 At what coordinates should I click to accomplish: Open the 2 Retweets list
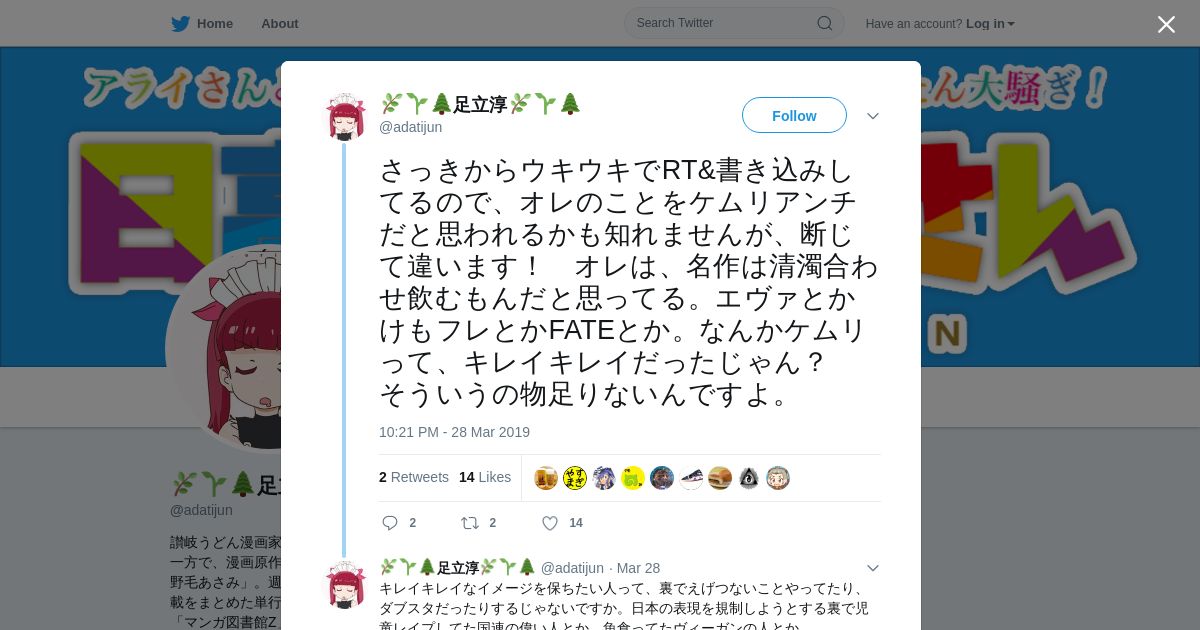pos(414,477)
